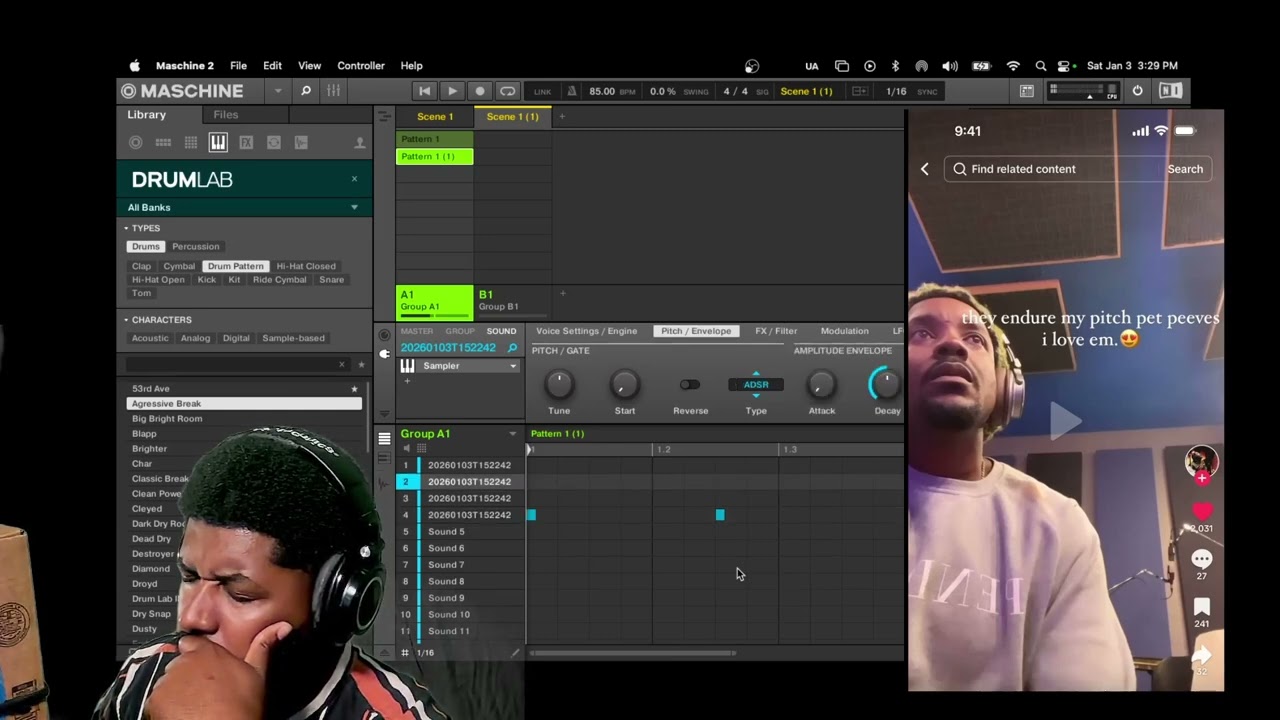The image size is (1280, 720).
Task: Toggle the Browser magnifier icon in header
Action: click(x=306, y=91)
